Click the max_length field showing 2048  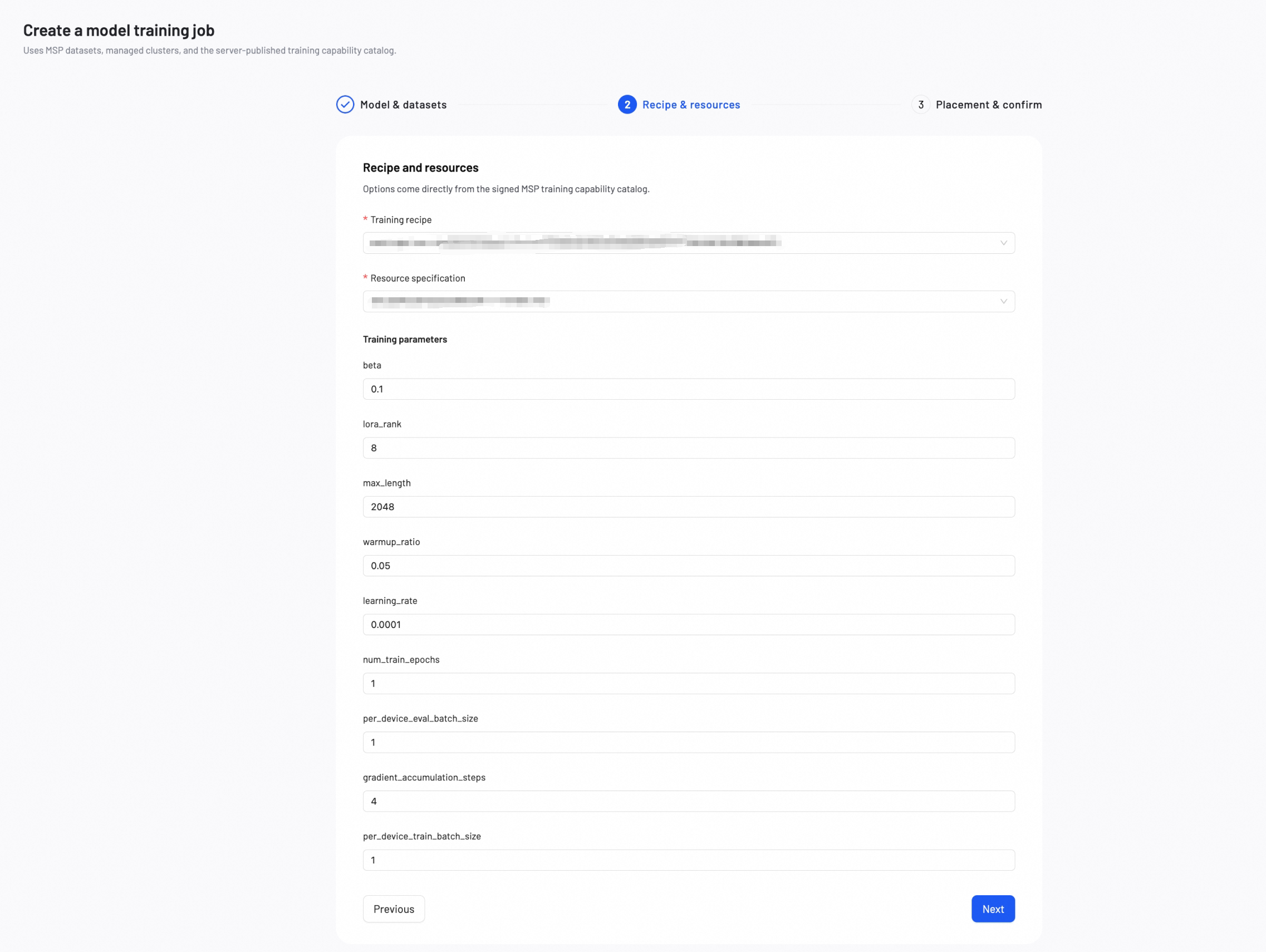[689, 507]
